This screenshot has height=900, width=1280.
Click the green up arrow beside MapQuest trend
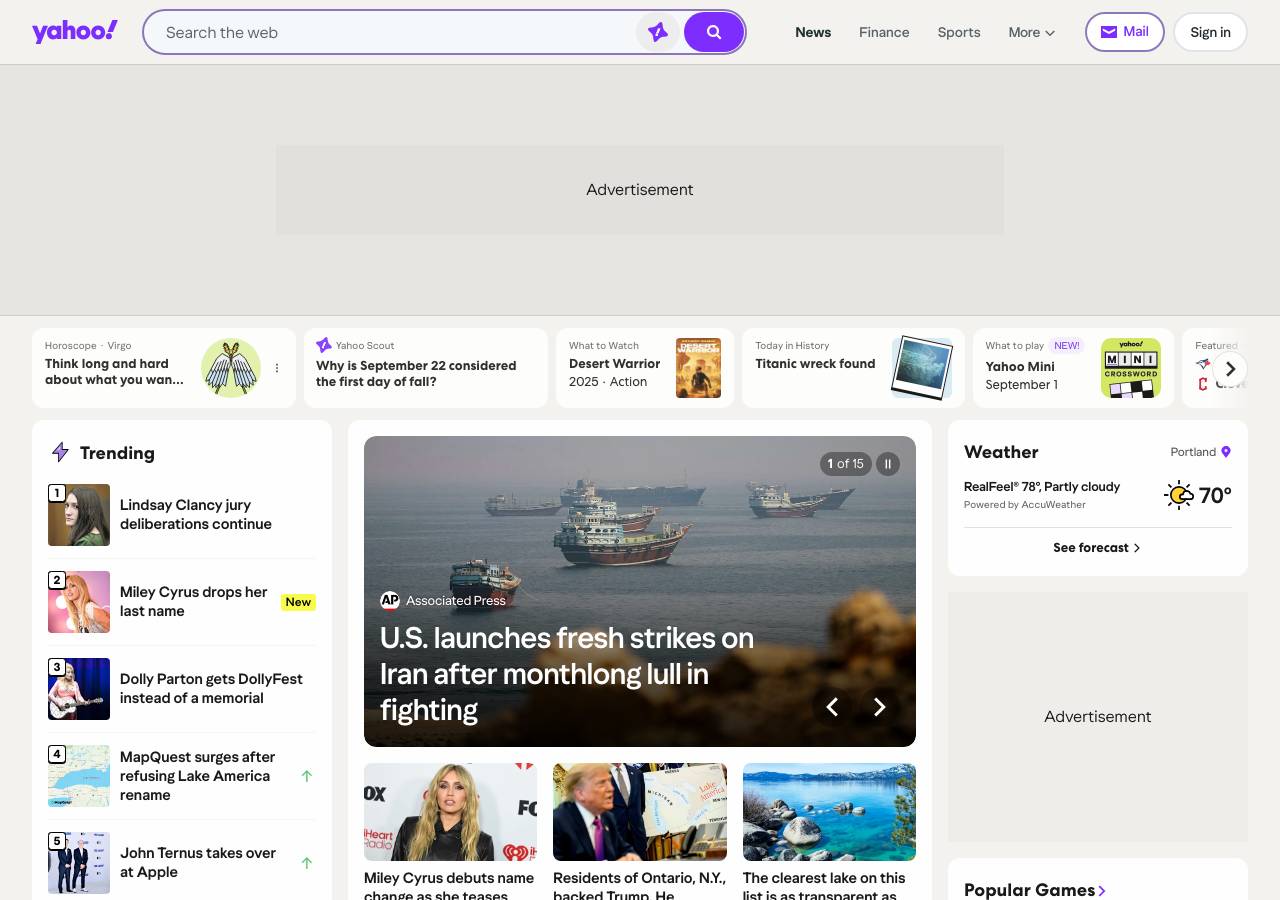307,776
